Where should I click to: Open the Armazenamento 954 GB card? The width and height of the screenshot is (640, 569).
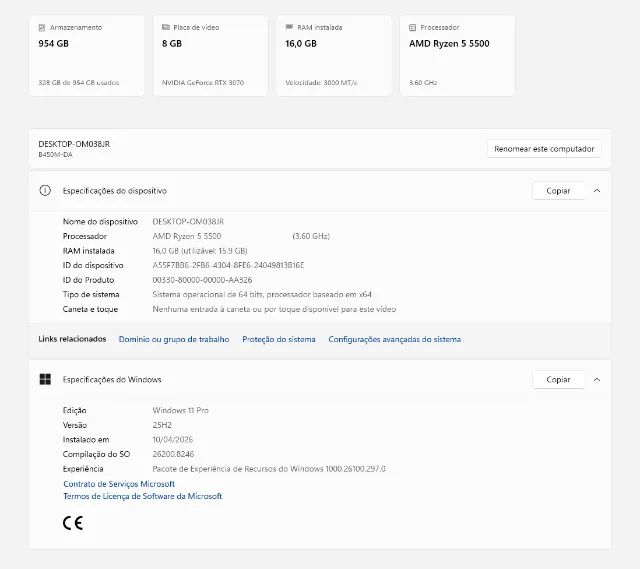(87, 56)
